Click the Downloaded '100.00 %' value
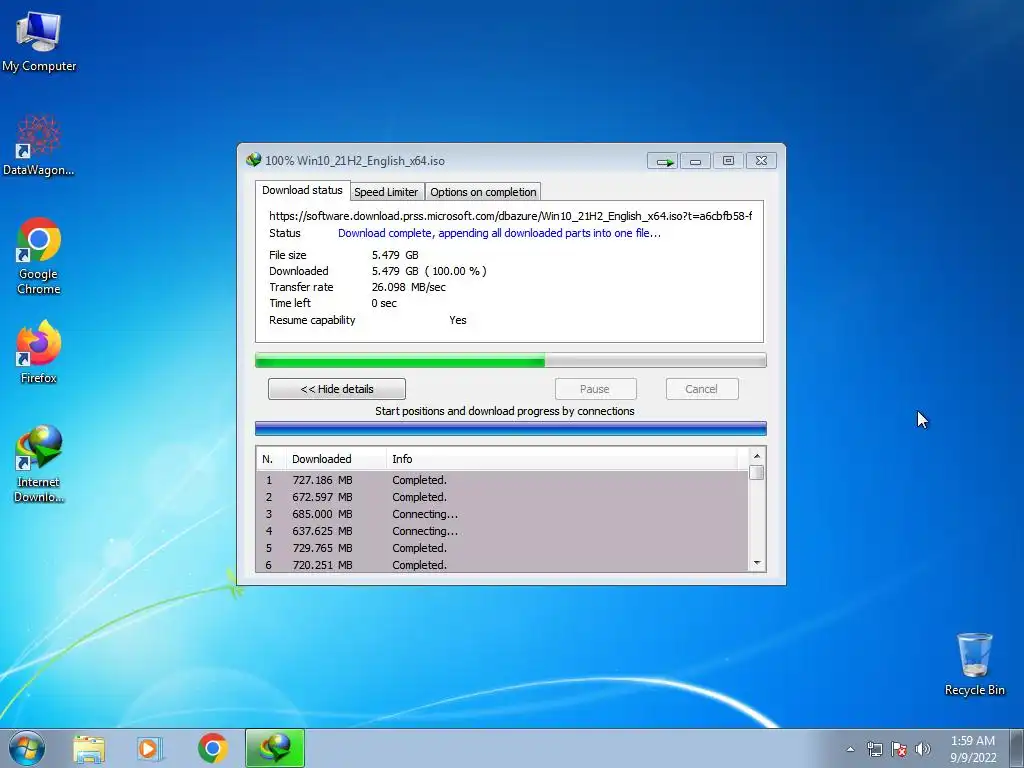This screenshot has width=1024, height=768. 455,271
